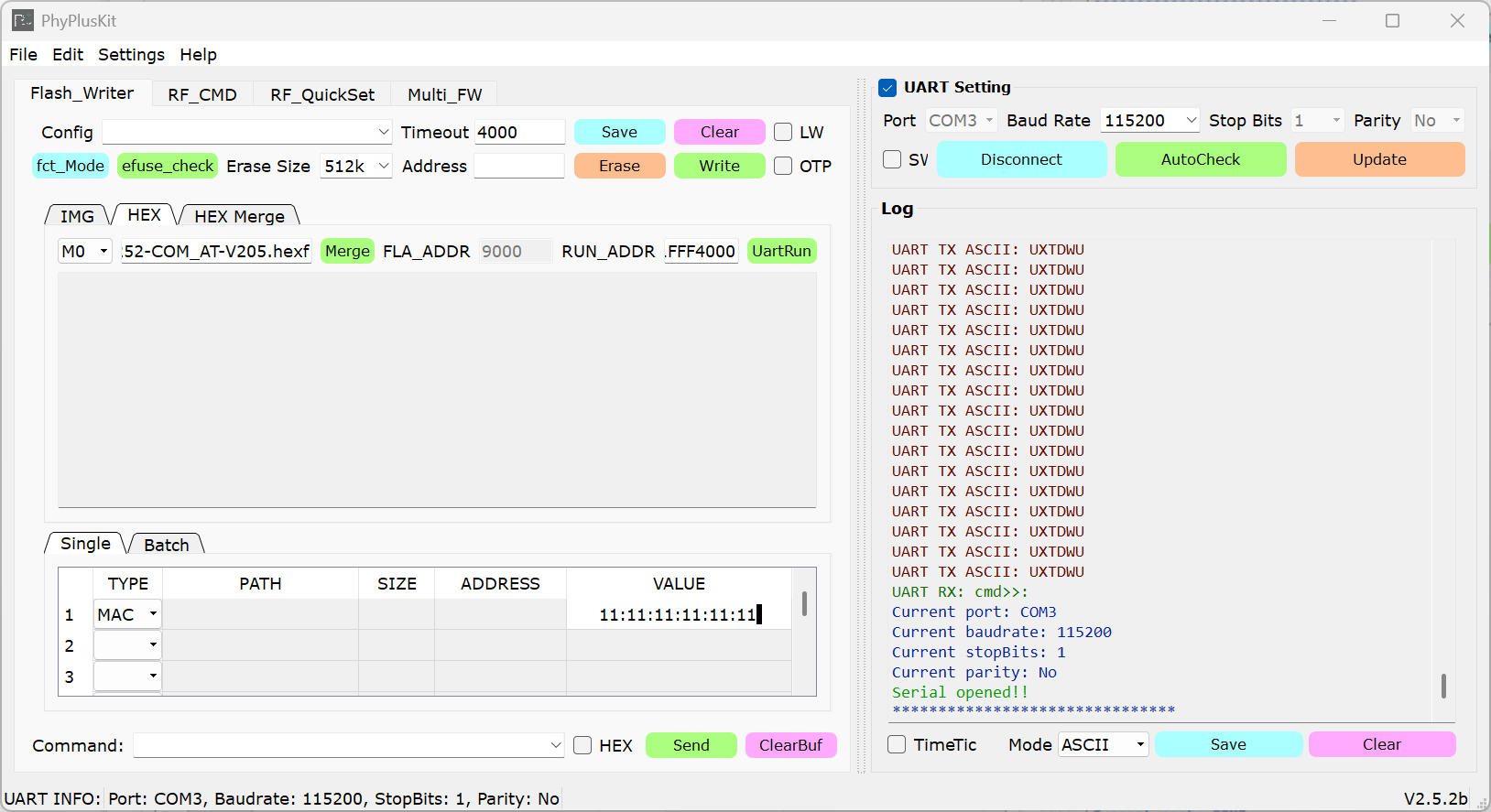This screenshot has width=1491, height=812.
Task: Click the UartRun button
Action: click(781, 251)
